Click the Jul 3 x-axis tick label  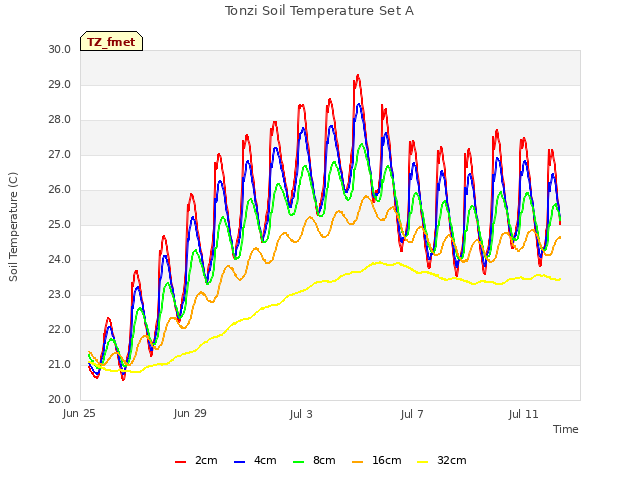(x=301, y=413)
